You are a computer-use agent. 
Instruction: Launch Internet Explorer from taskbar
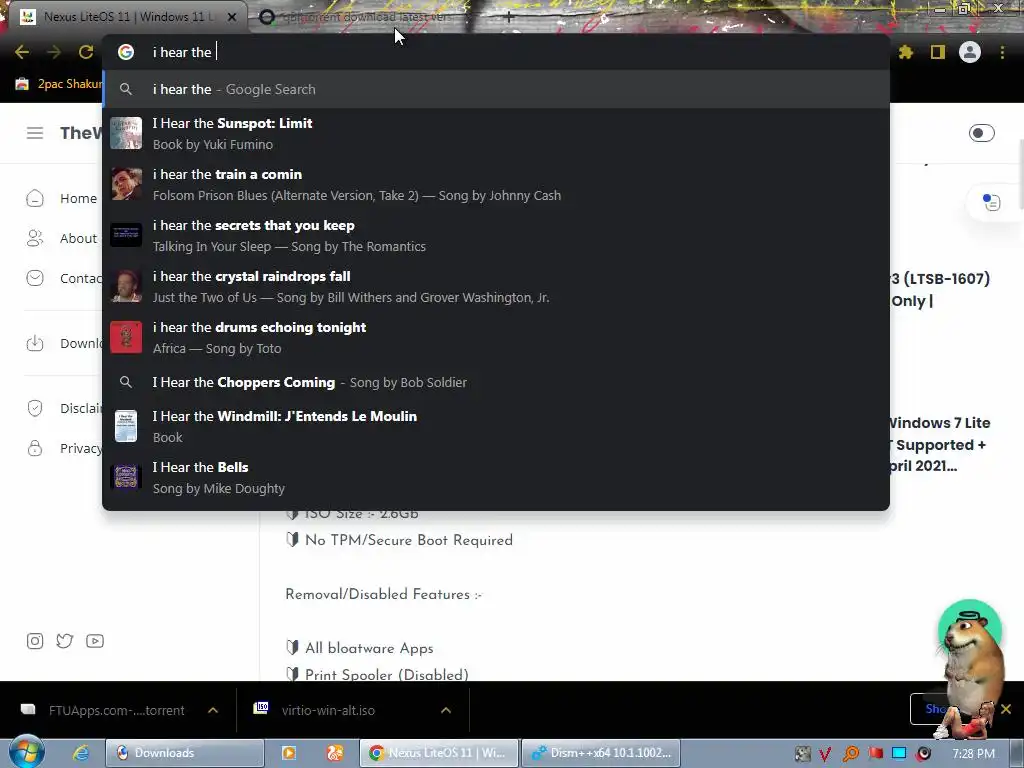[81, 753]
